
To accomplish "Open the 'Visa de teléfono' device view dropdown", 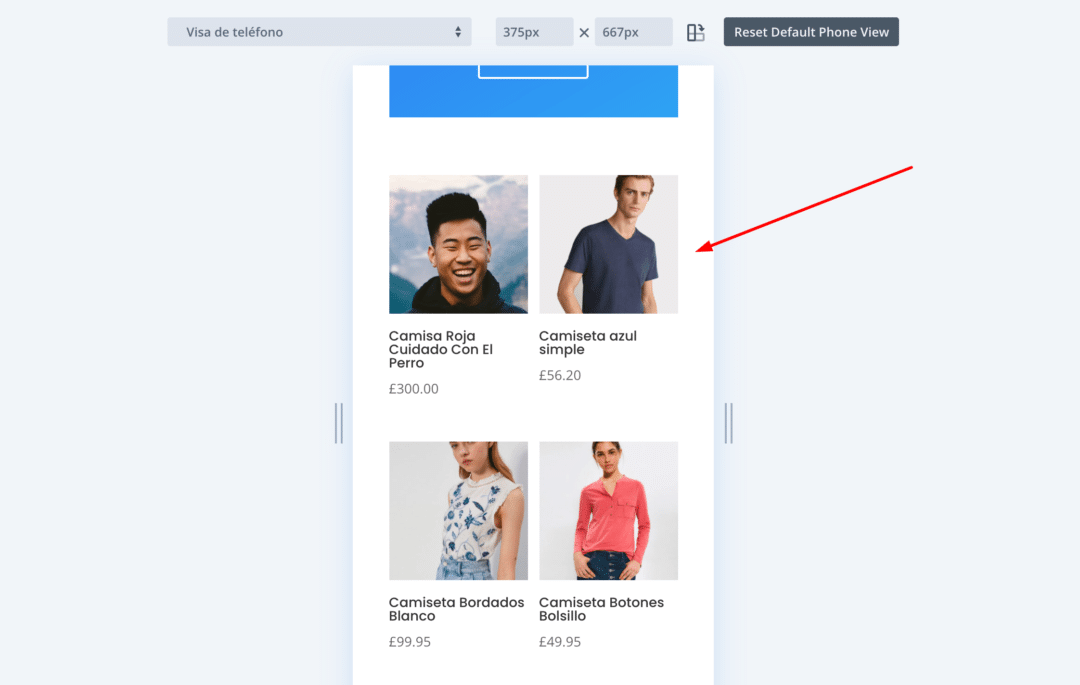I will (319, 32).
